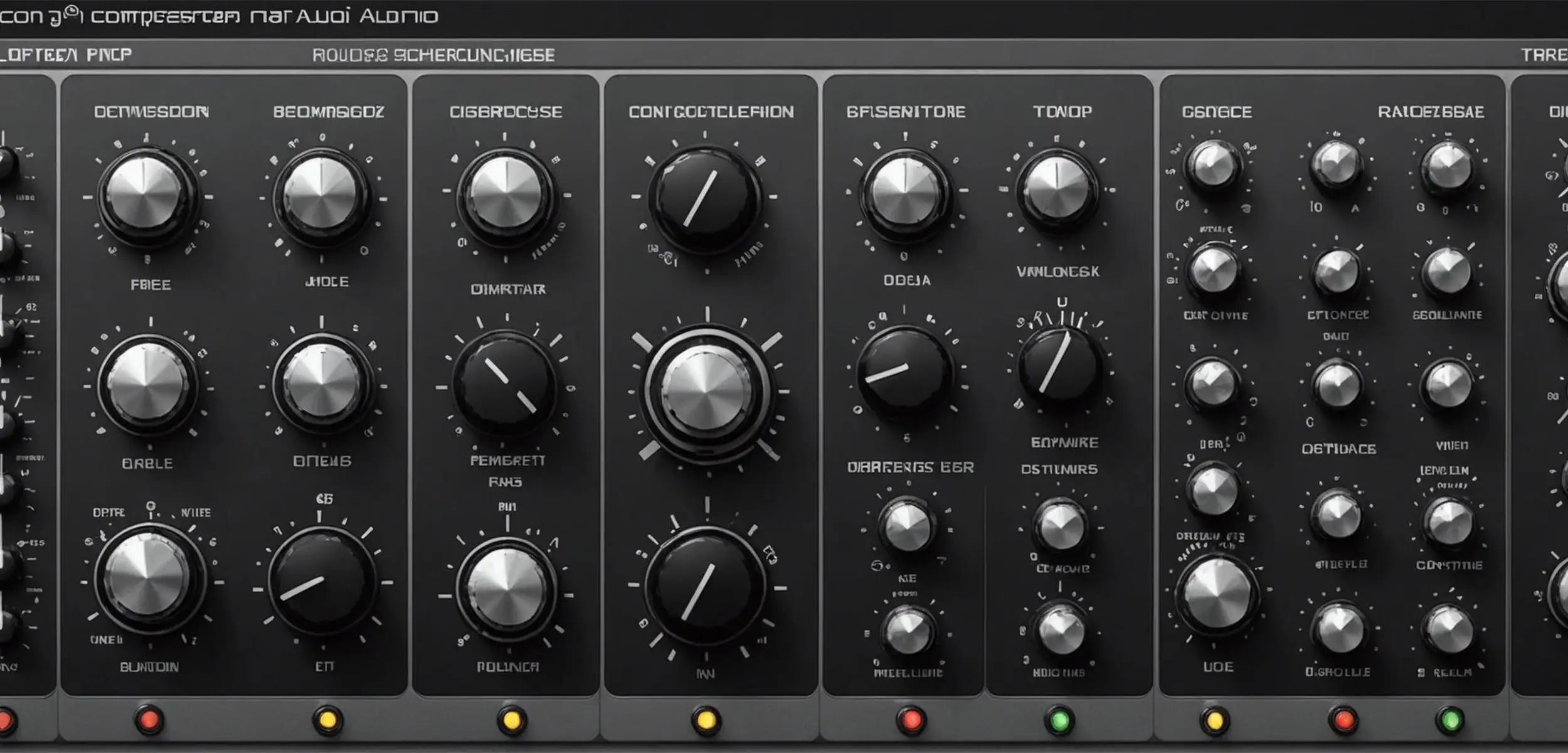Viewport: 1568px width, 753px height.
Task: Turn the silver knob under the TONOP heading
Action: tap(1057, 190)
